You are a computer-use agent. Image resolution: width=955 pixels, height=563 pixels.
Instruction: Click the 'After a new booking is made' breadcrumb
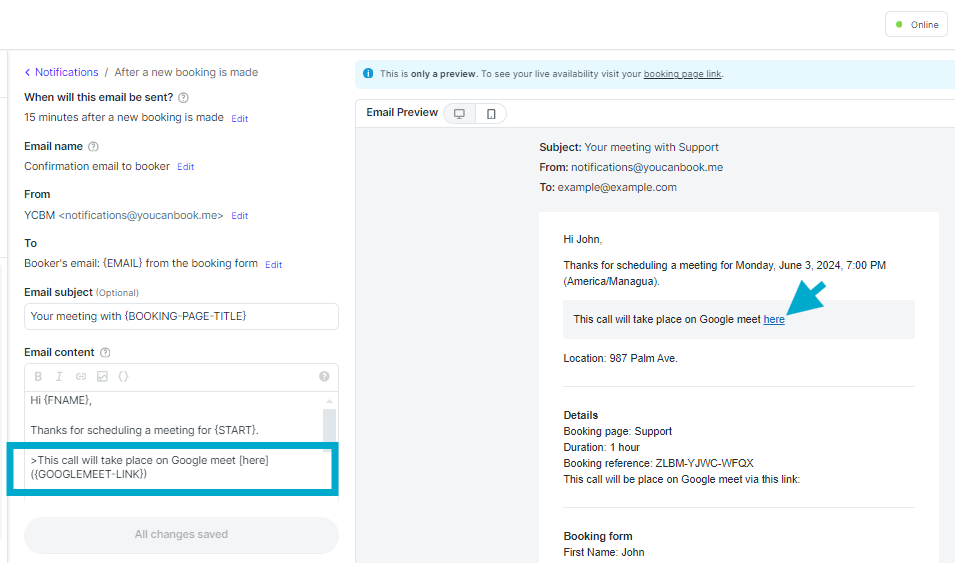(186, 72)
